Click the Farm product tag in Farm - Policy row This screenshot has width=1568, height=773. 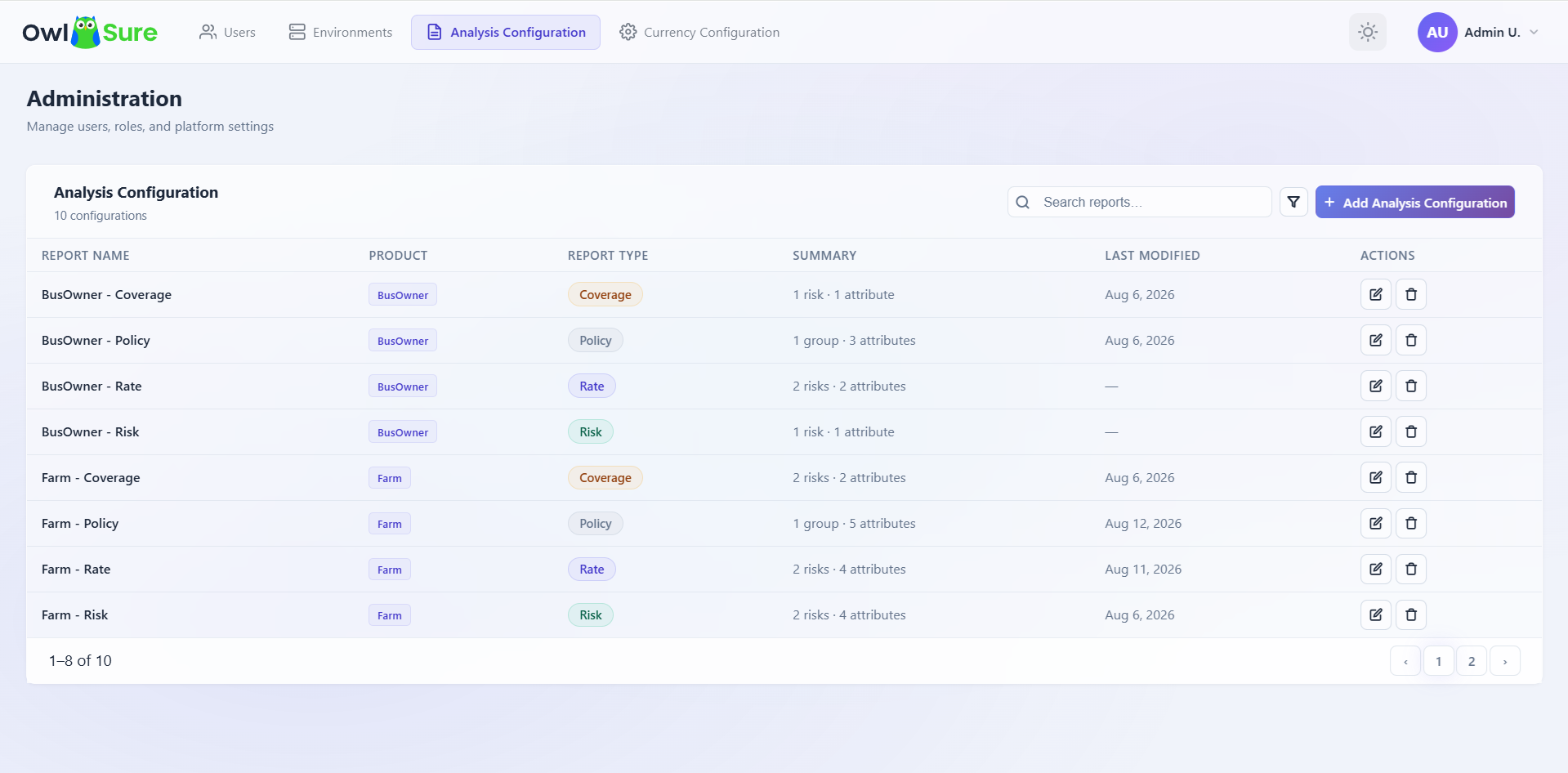point(390,524)
